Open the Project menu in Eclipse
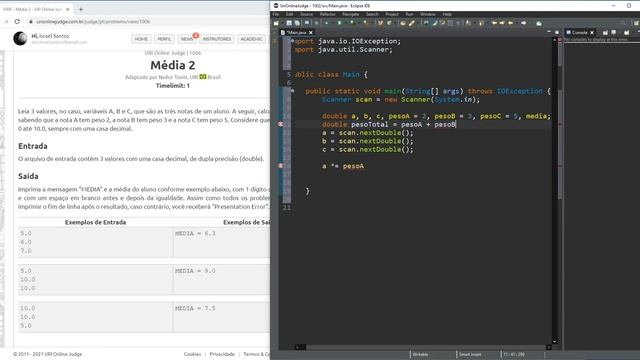 [392, 14]
